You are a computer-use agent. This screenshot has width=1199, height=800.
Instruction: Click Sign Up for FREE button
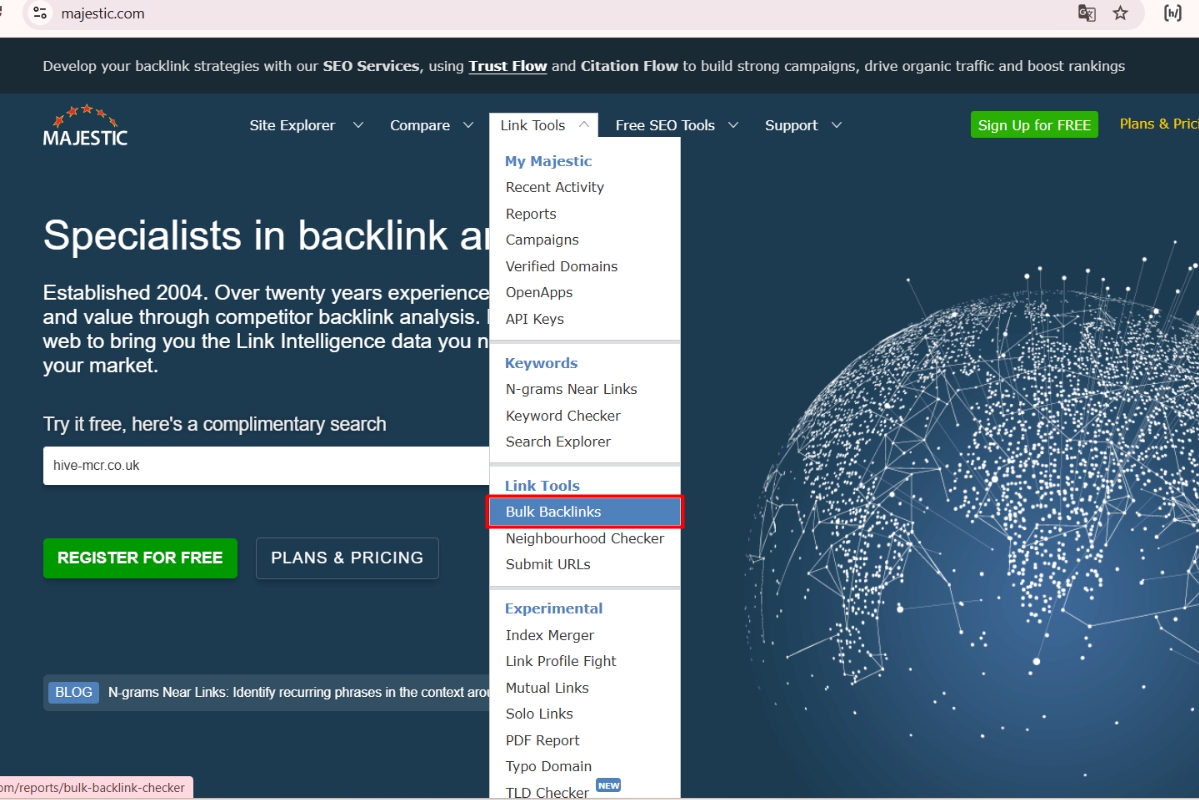point(1034,125)
